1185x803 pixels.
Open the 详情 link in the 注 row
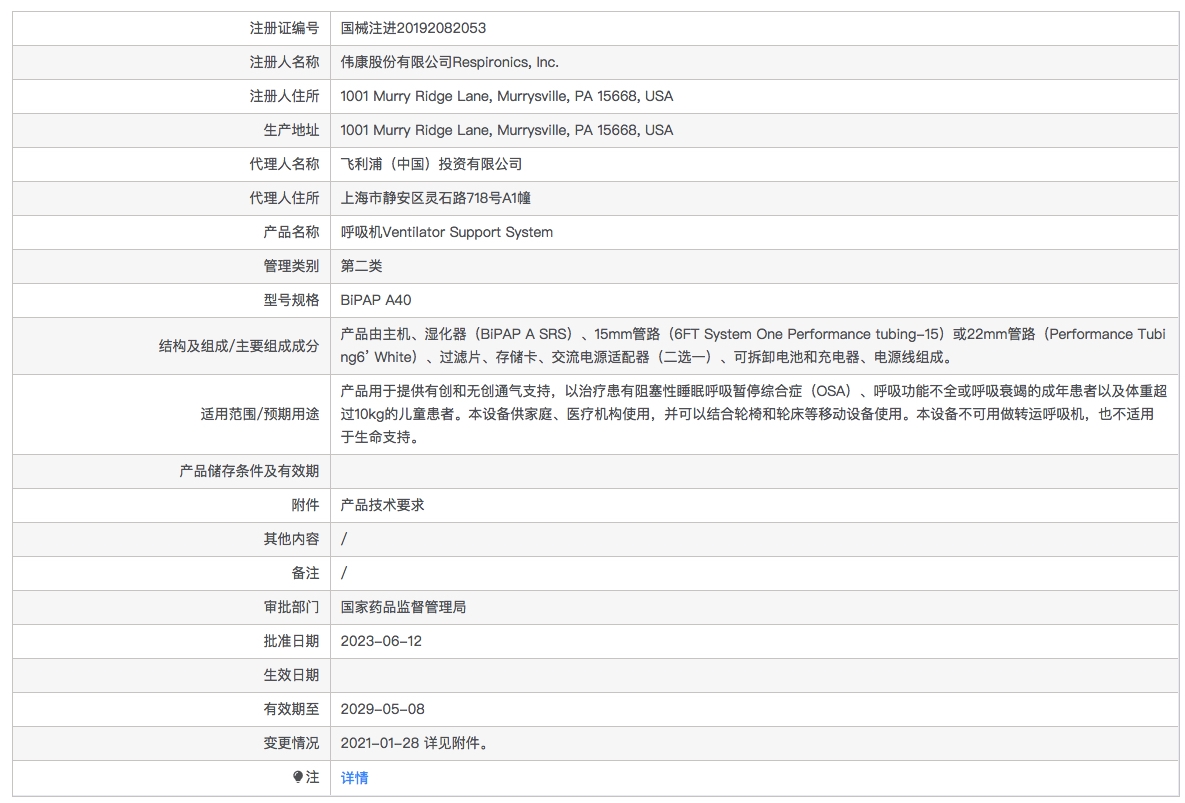coord(354,777)
